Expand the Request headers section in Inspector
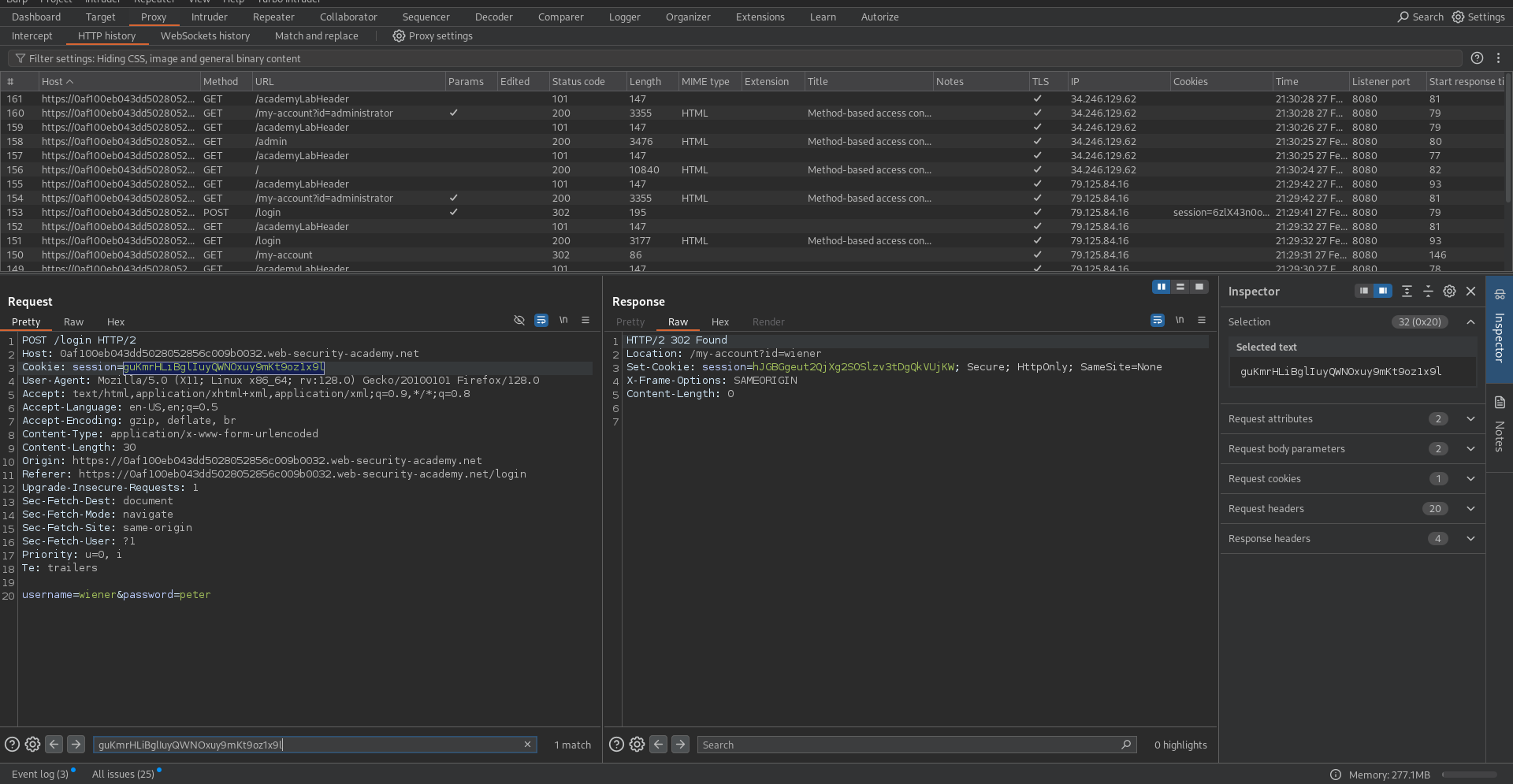This screenshot has width=1513, height=784. (x=1470, y=508)
